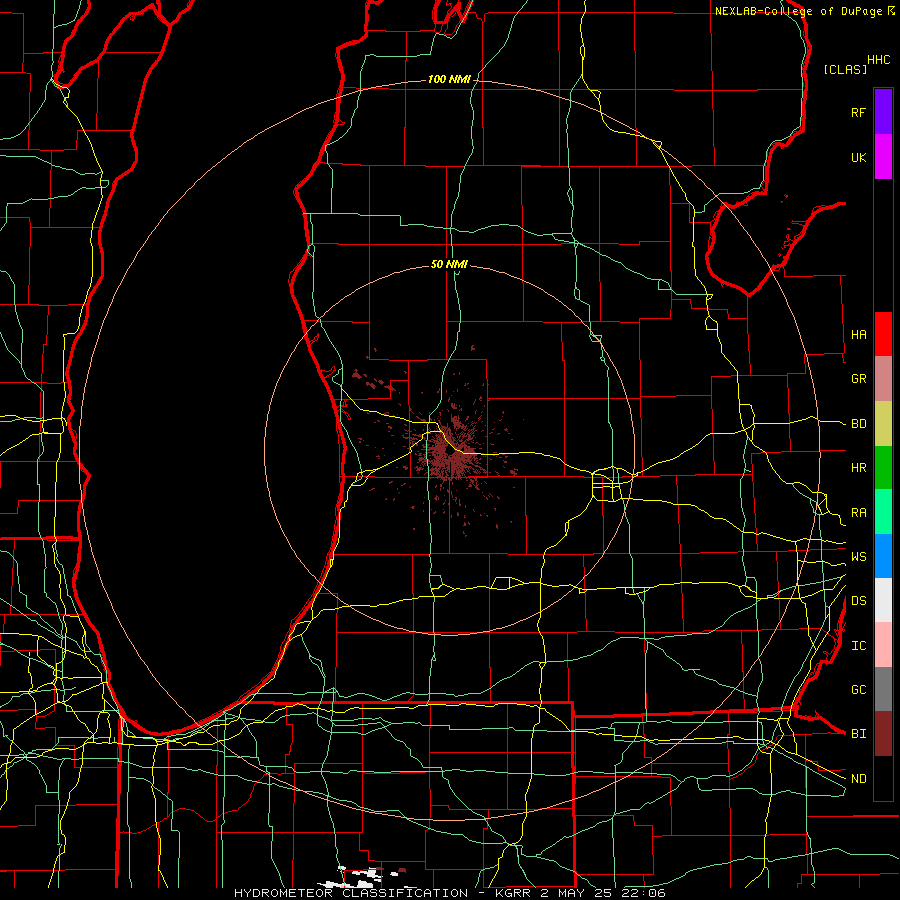Click the 'RF' legend label

tap(858, 113)
